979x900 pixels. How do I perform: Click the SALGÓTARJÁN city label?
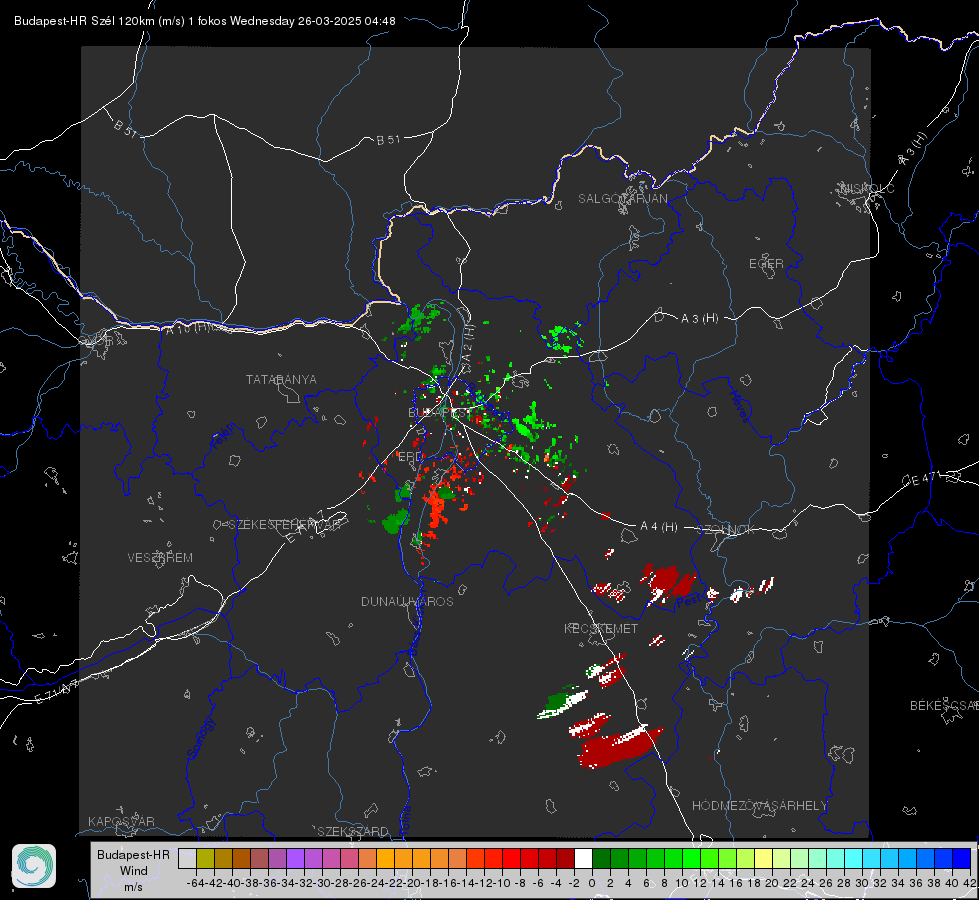point(622,199)
